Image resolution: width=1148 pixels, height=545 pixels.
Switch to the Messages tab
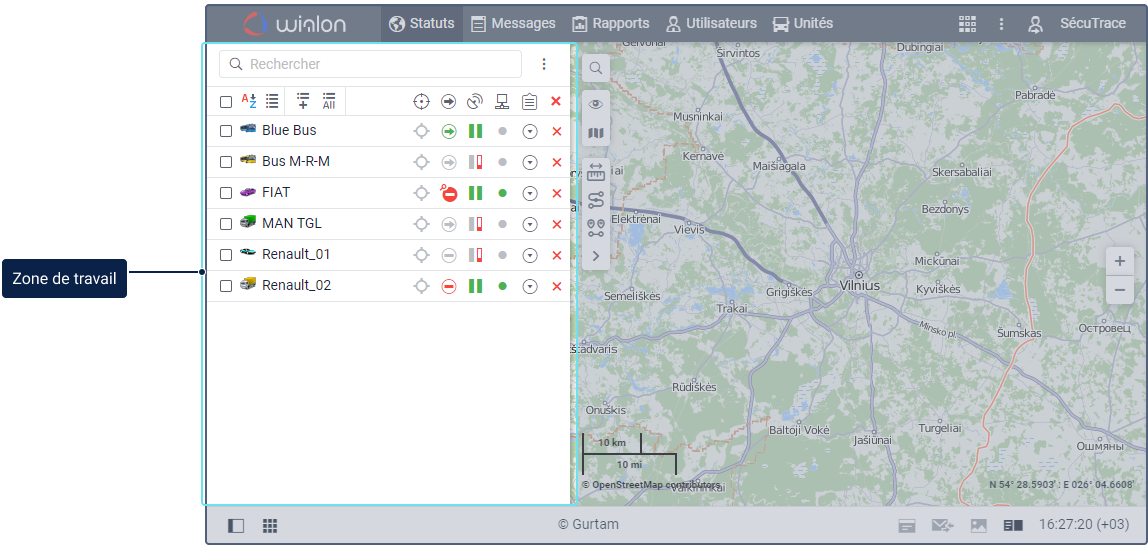[x=513, y=23]
